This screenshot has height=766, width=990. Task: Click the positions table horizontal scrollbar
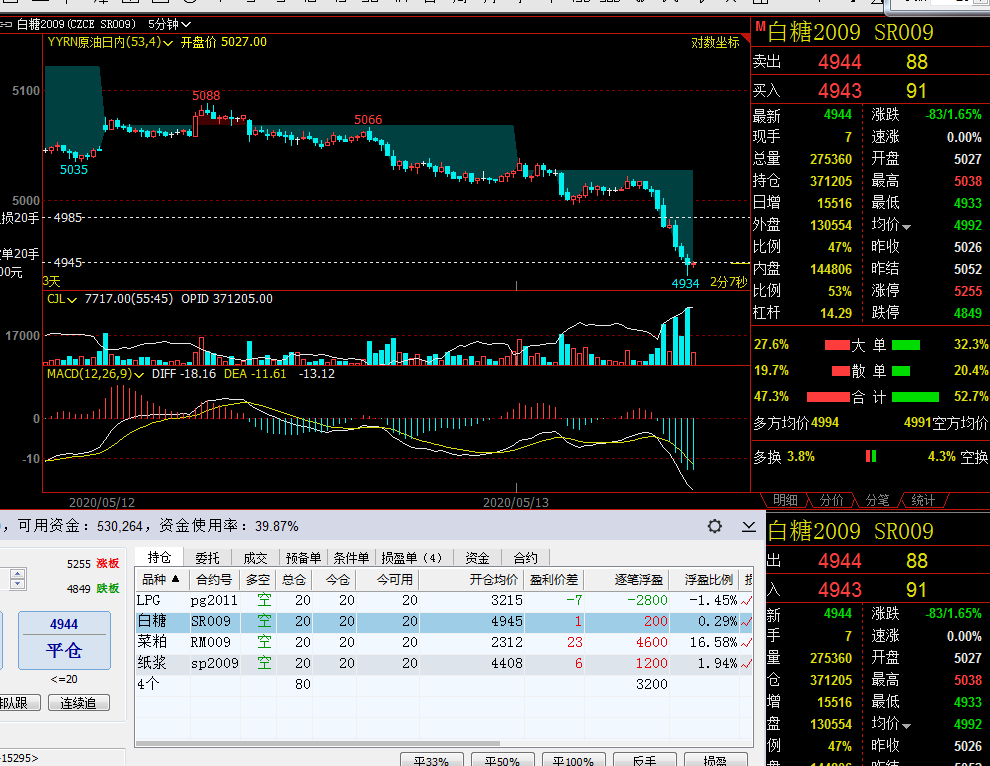coord(318,744)
